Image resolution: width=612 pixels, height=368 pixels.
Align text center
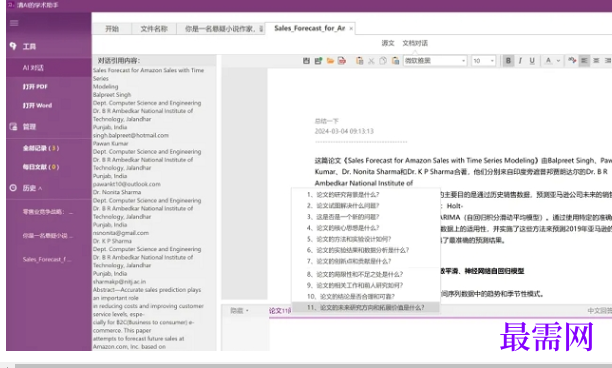(x=596, y=60)
